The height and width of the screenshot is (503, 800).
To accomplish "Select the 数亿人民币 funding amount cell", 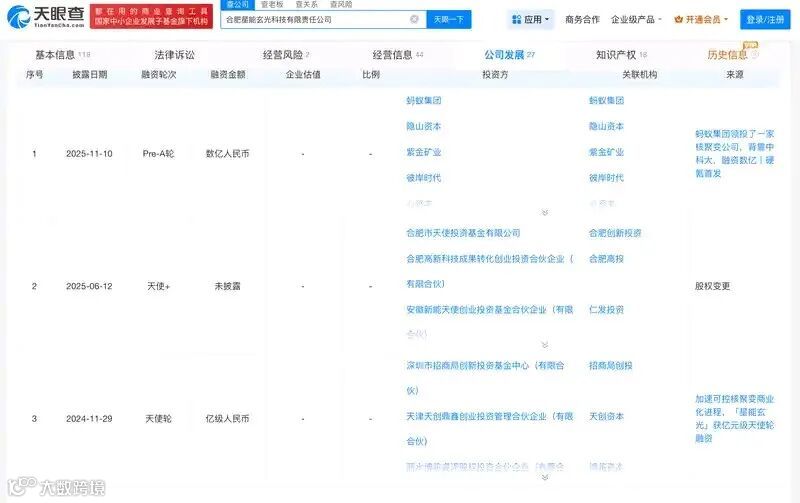I will [228, 154].
